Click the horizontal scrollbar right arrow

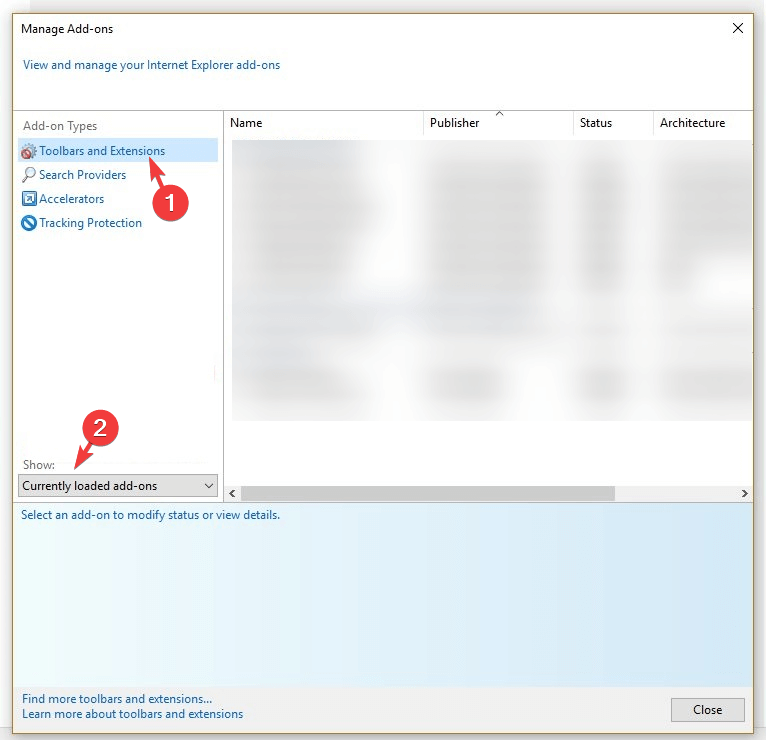744,494
